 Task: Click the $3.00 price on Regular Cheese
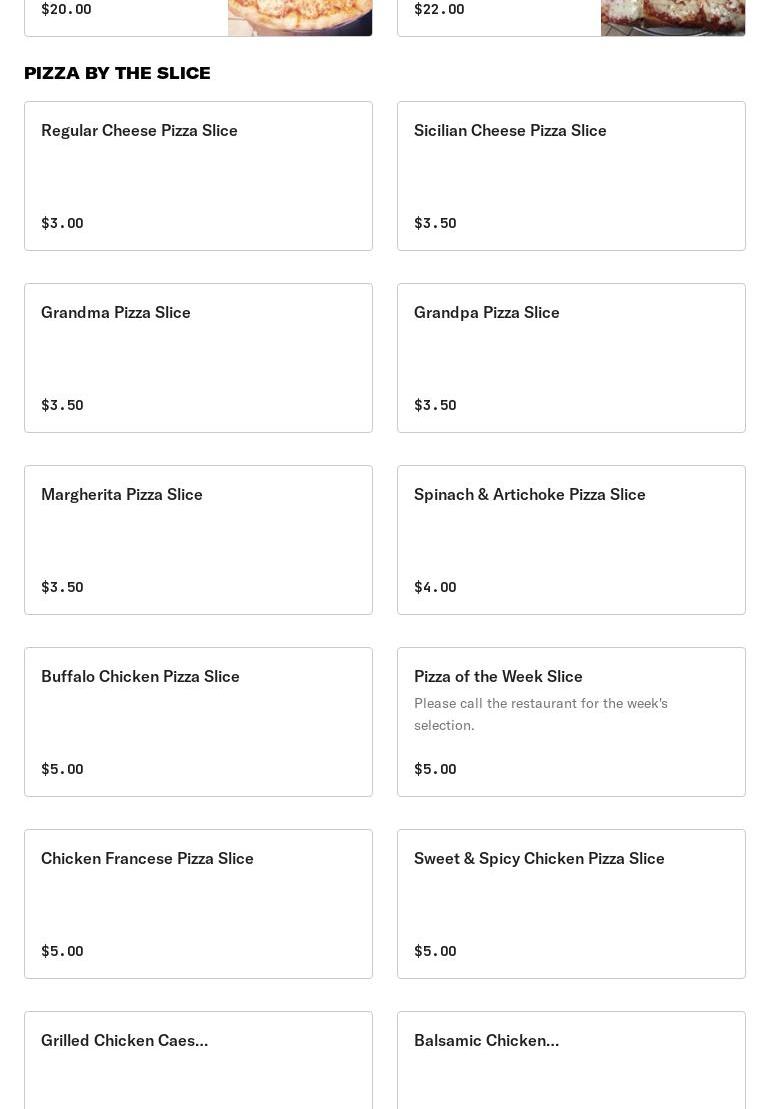point(62,223)
